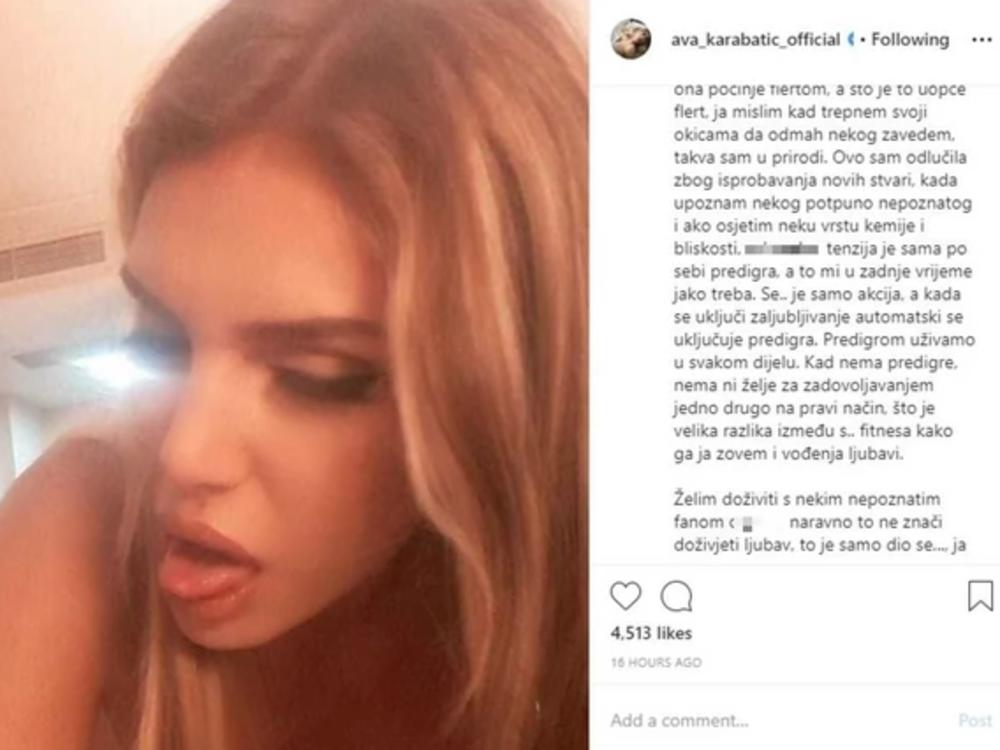Focus the Add a comment field
Image resolution: width=1000 pixels, height=750 pixels.
point(778,721)
